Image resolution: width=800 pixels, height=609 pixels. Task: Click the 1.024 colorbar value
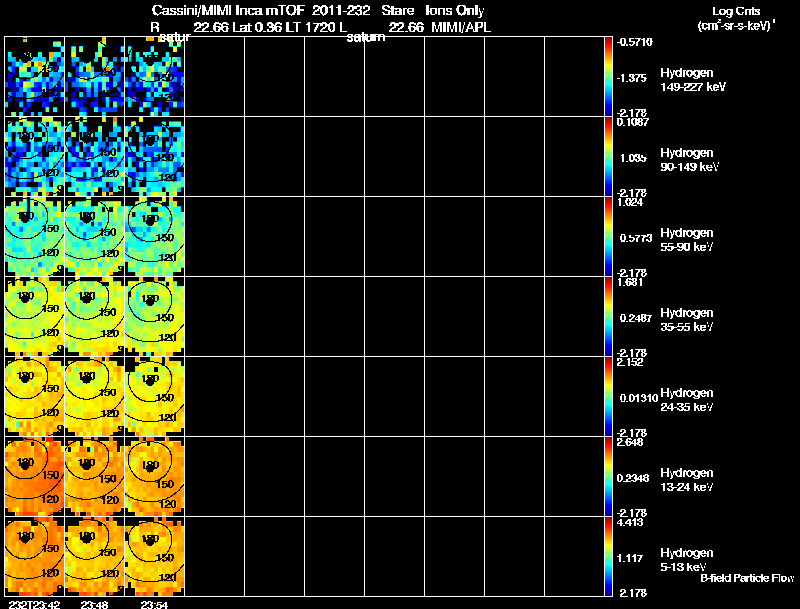(x=630, y=202)
